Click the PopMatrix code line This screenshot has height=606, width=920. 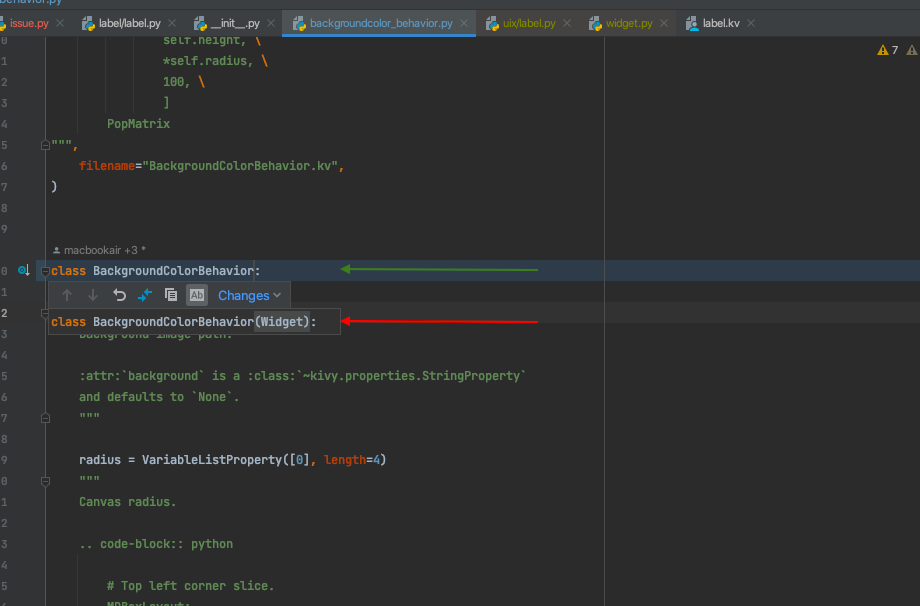pyautogui.click(x=138, y=124)
